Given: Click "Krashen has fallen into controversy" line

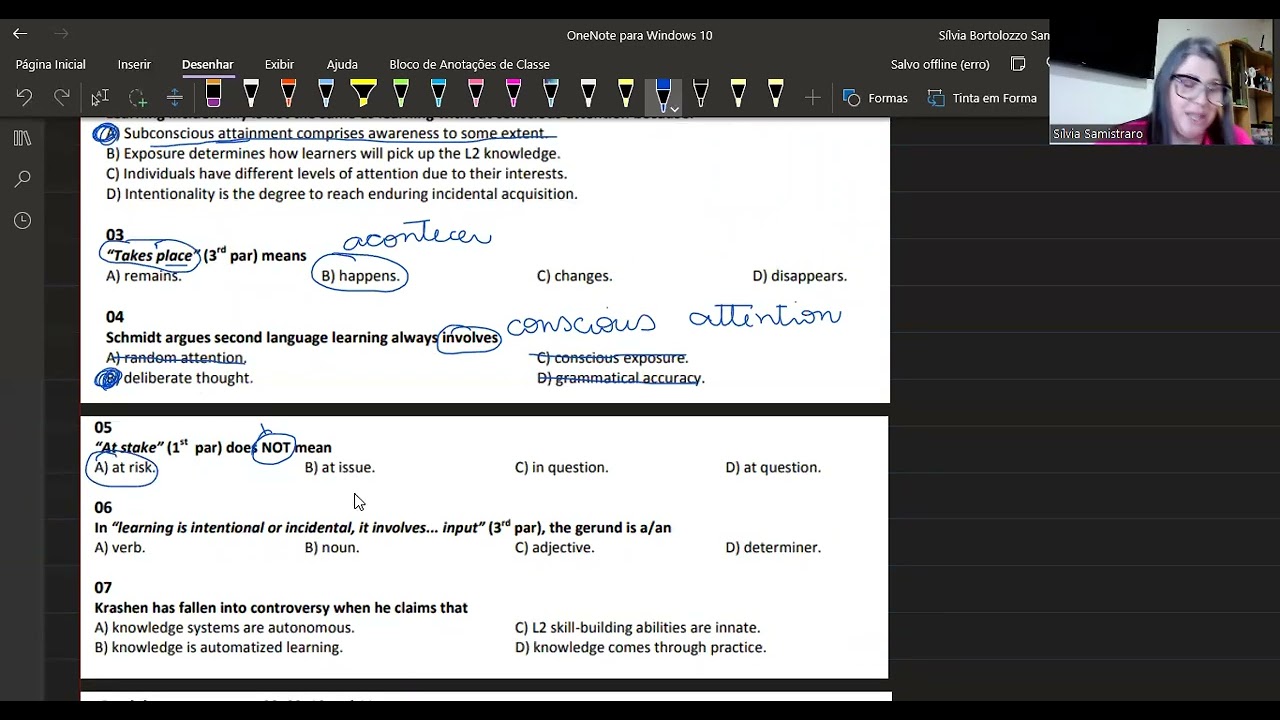Looking at the screenshot, I should tap(281, 607).
